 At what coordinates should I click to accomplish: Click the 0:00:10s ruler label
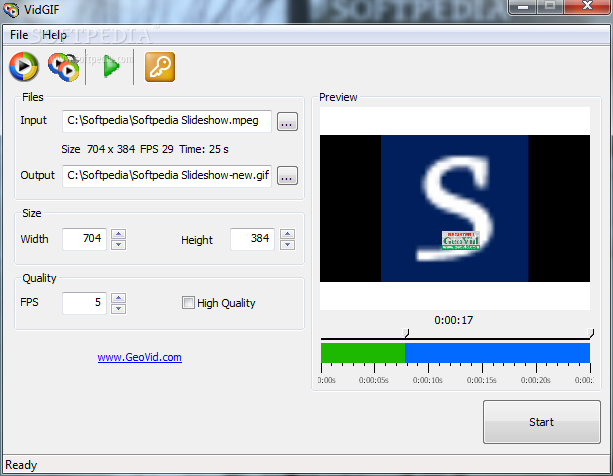click(x=427, y=380)
